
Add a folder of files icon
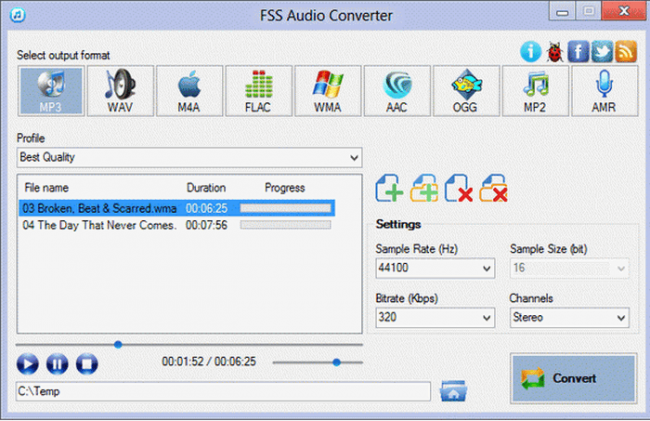(424, 189)
